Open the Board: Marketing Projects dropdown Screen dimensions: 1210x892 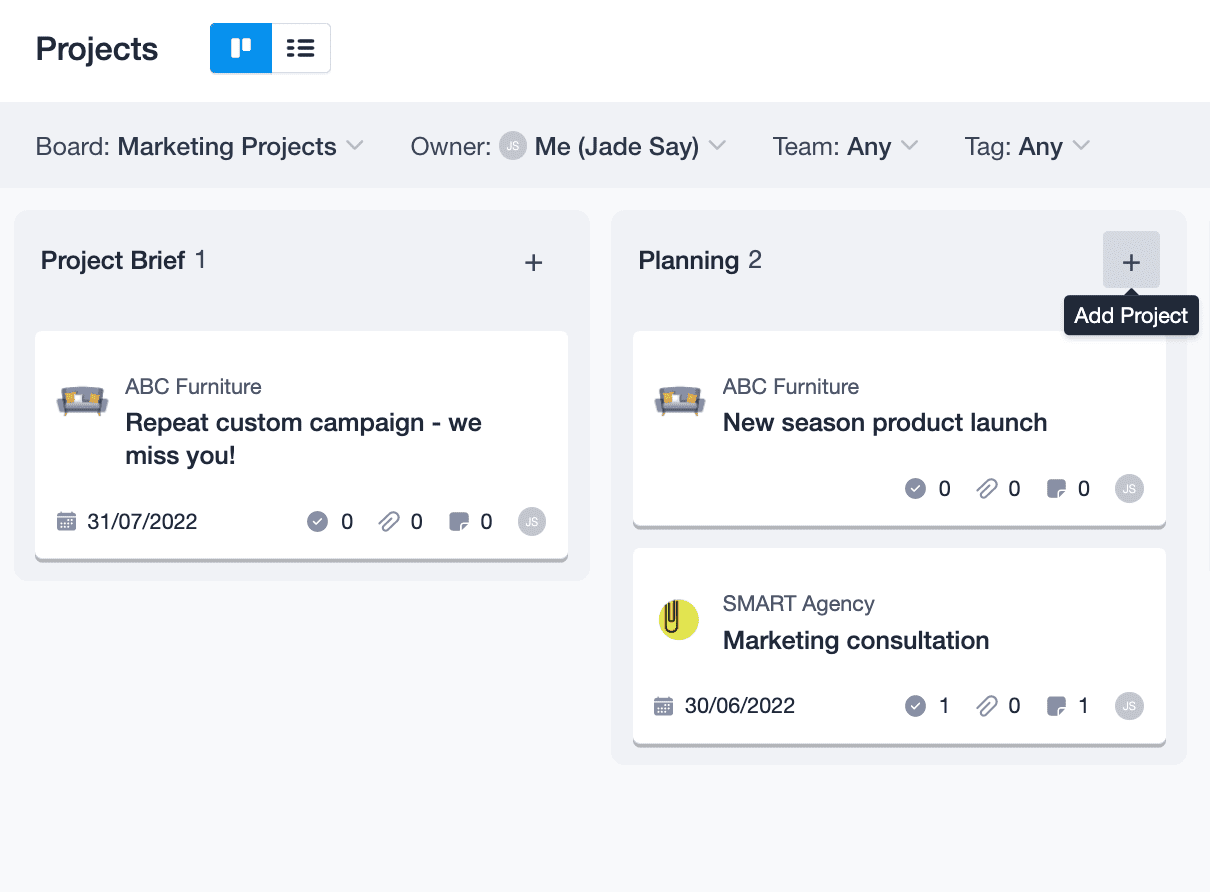click(x=199, y=146)
